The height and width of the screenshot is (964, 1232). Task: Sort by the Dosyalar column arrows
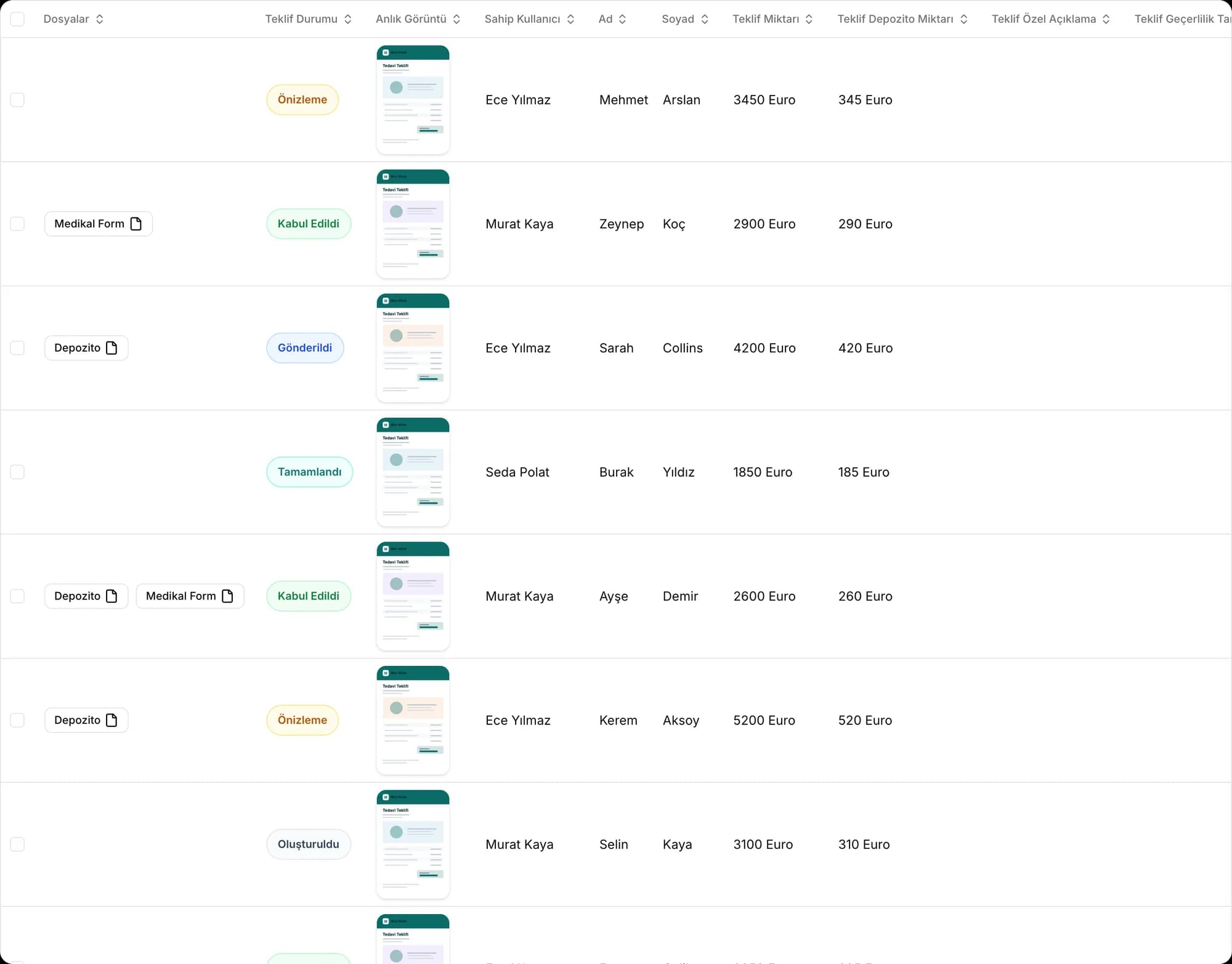pos(99,19)
